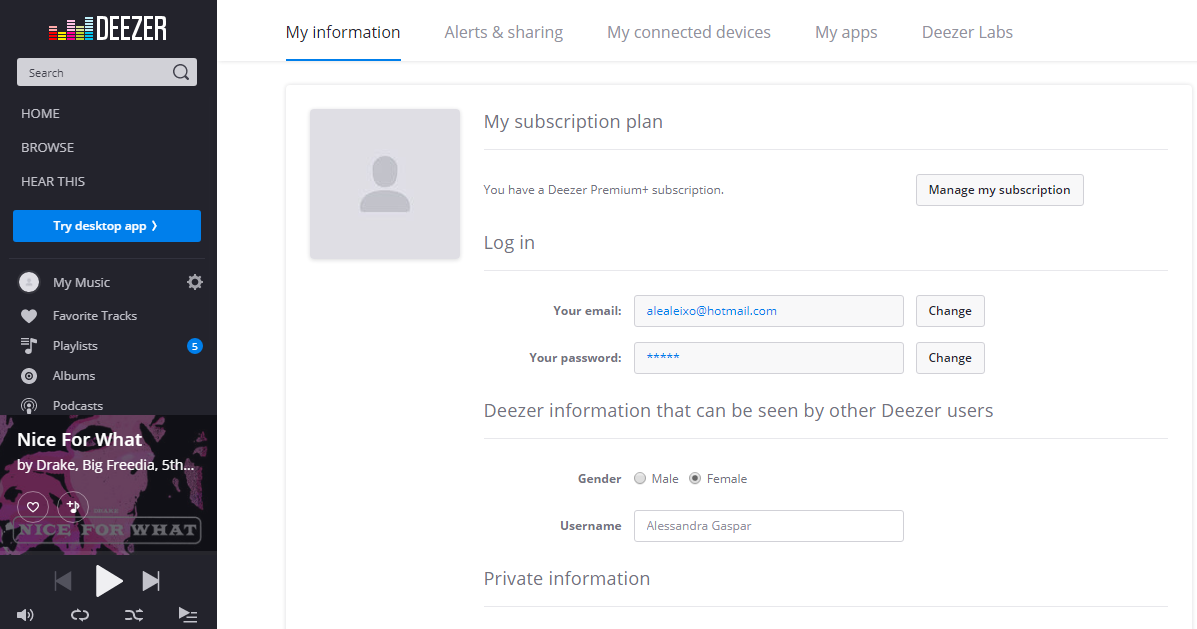
Task: Click the Nice For What song title
Action: pos(79,440)
